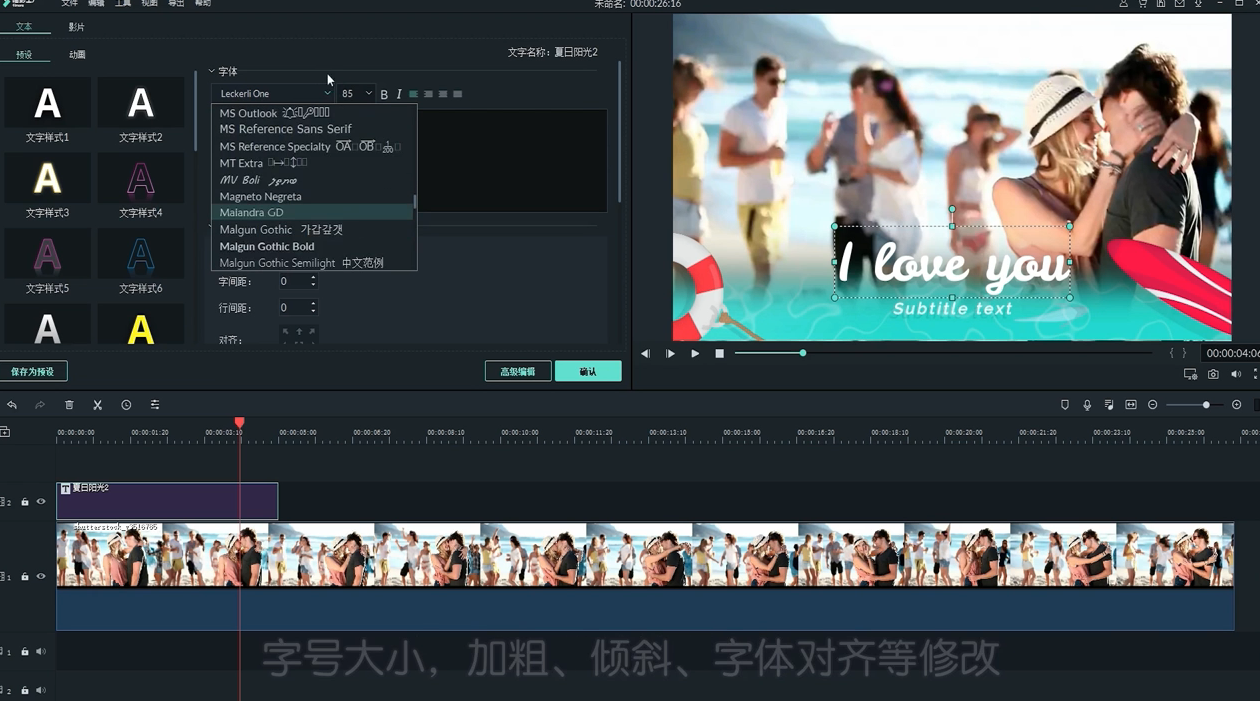This screenshot has width=1260, height=701.
Task: Open the 文件 menu
Action: (69, 4)
